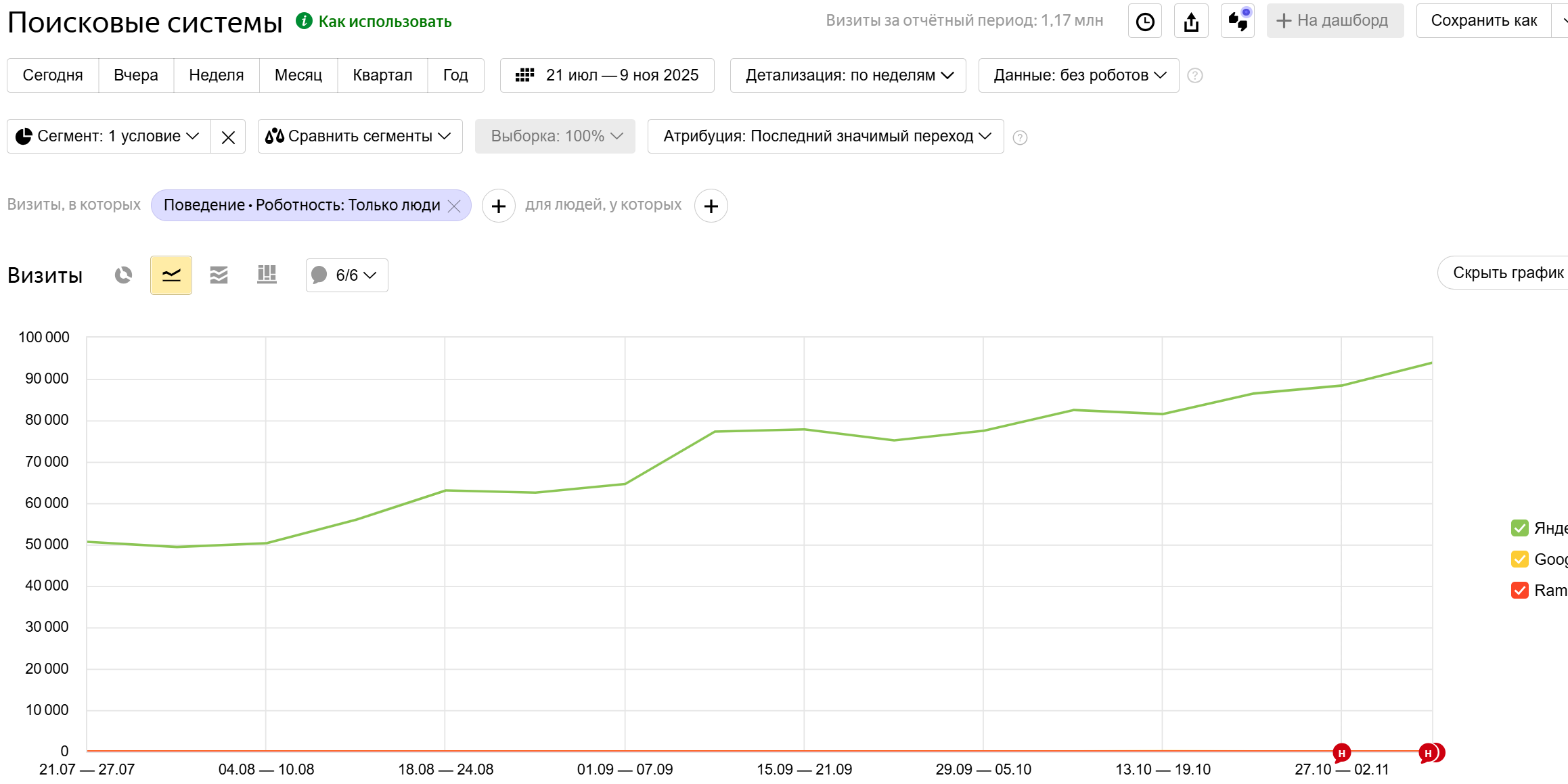Switch to the stacked area chart icon
Viewport: 1568px width, 784px height.
(219, 275)
